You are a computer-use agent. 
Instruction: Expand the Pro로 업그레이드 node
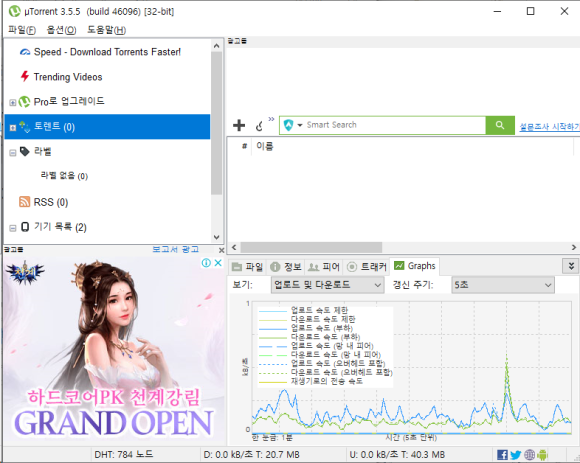tap(13, 102)
